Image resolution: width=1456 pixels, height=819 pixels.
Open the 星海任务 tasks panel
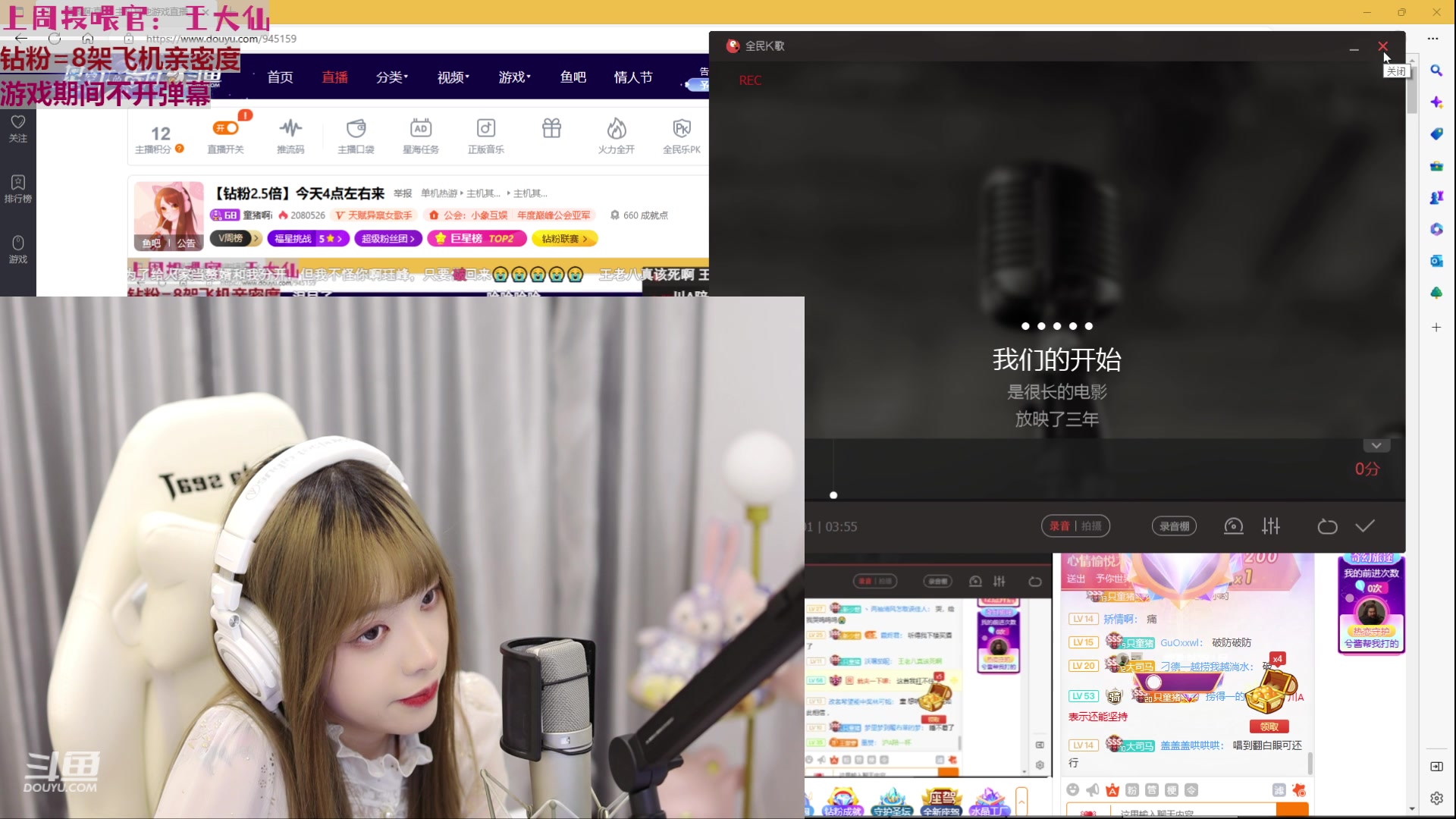[421, 136]
